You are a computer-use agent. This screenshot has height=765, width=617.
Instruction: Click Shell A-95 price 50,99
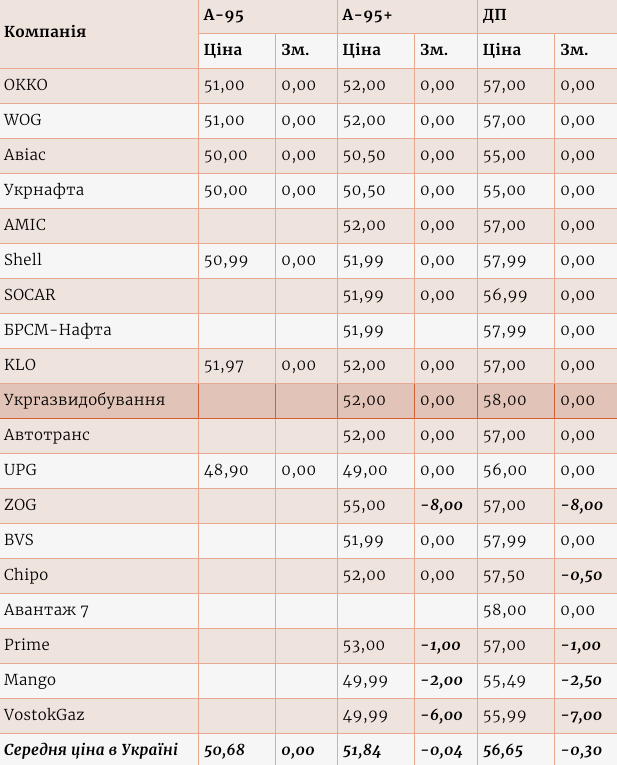point(237,261)
